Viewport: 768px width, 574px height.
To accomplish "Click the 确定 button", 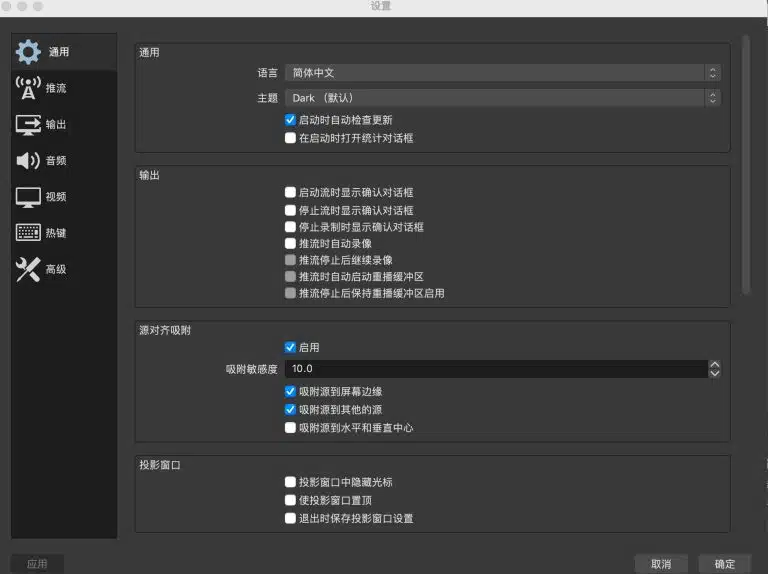I will (x=725, y=564).
